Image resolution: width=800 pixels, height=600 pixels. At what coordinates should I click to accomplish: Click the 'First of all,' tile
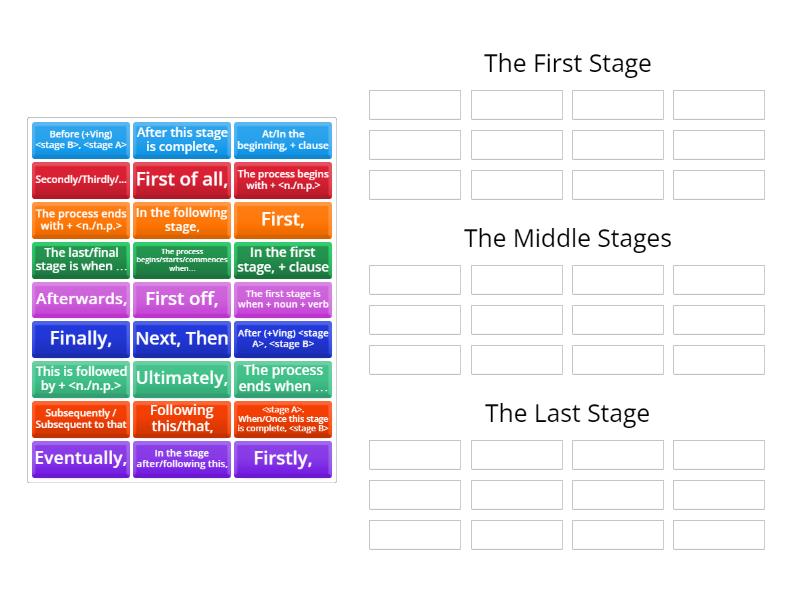(x=182, y=180)
